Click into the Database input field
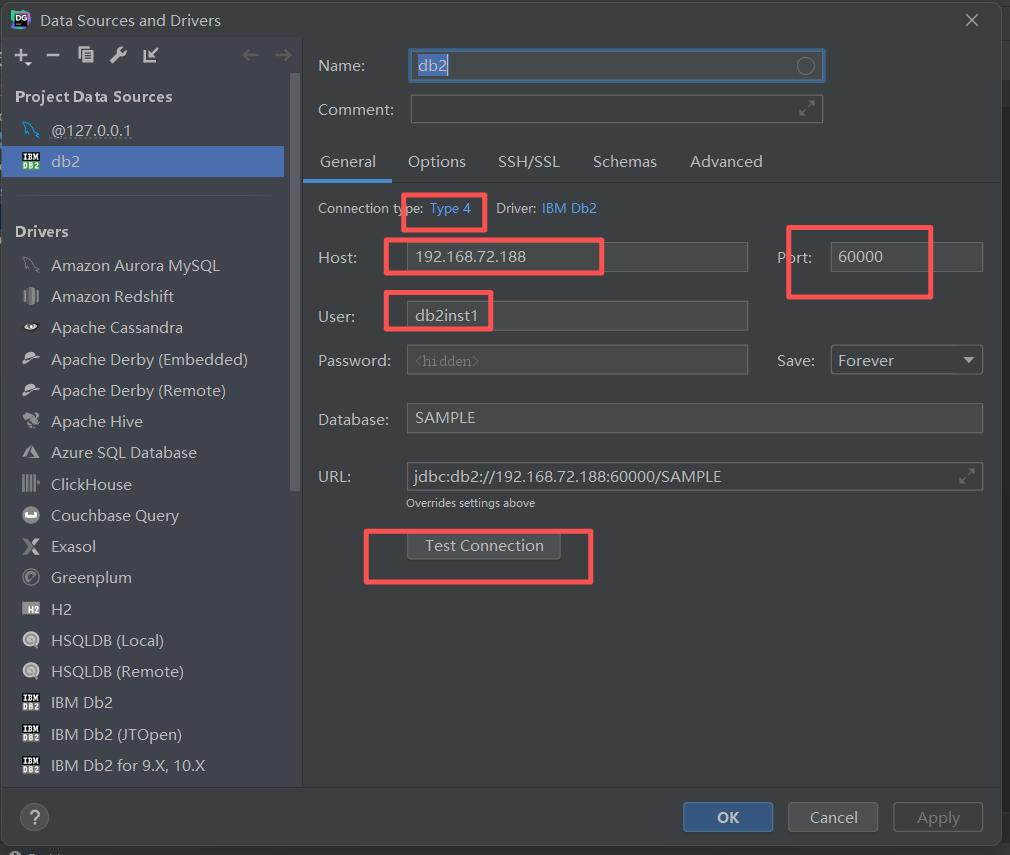 [694, 418]
